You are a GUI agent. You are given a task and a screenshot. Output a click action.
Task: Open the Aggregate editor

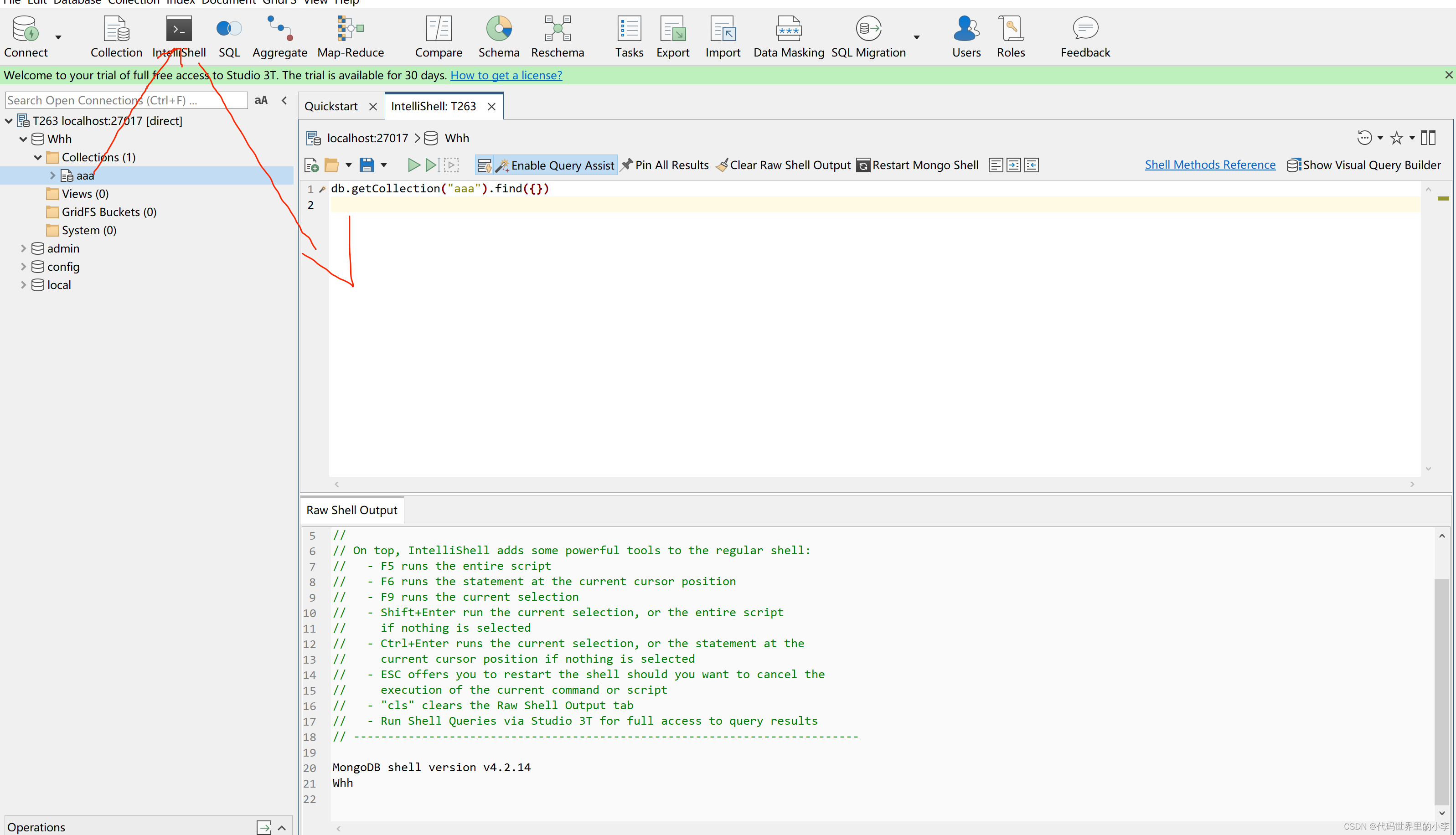coord(280,37)
